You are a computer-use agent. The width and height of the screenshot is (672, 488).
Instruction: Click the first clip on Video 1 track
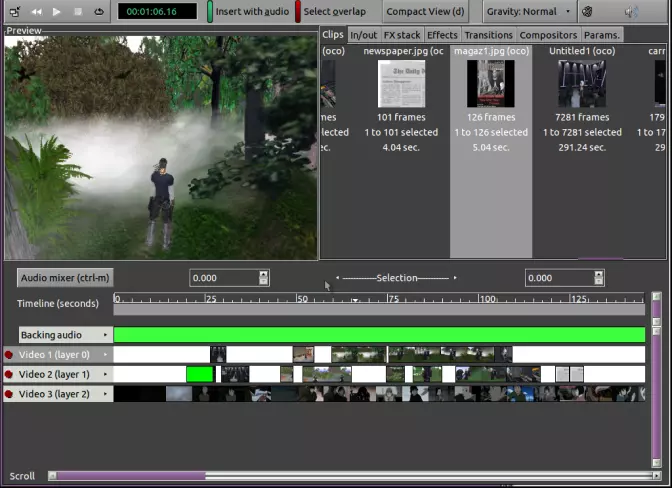point(218,355)
